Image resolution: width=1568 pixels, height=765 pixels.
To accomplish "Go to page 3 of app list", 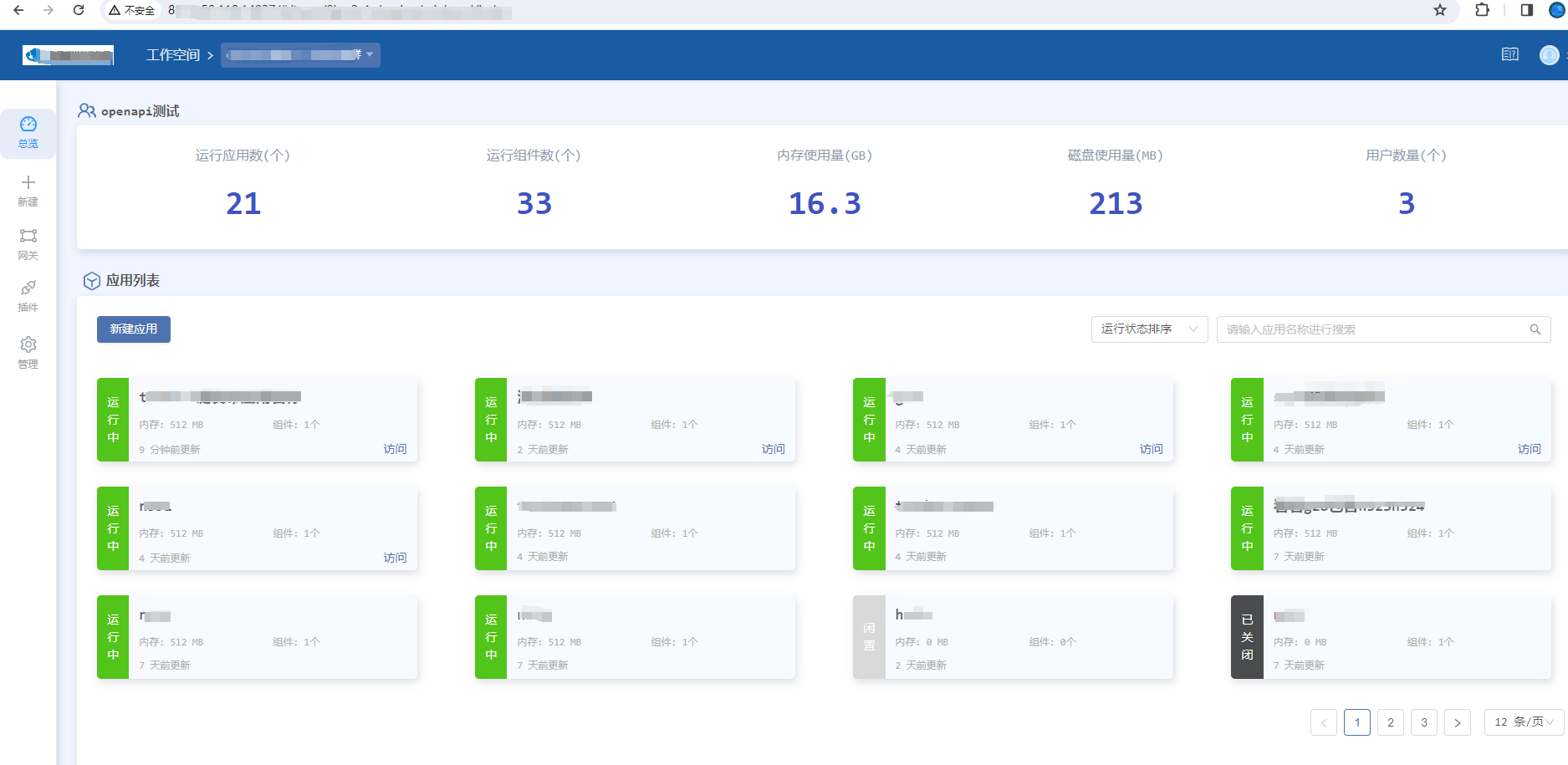I will pyautogui.click(x=1423, y=722).
